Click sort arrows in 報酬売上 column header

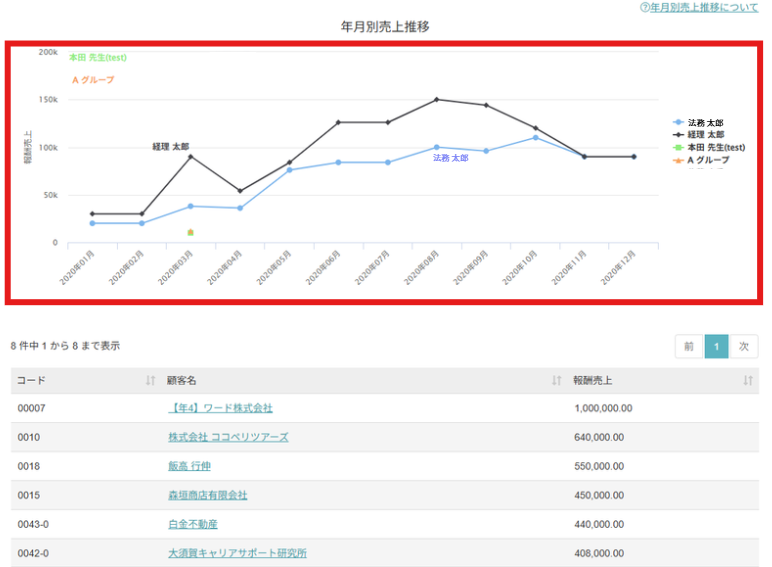(x=747, y=380)
